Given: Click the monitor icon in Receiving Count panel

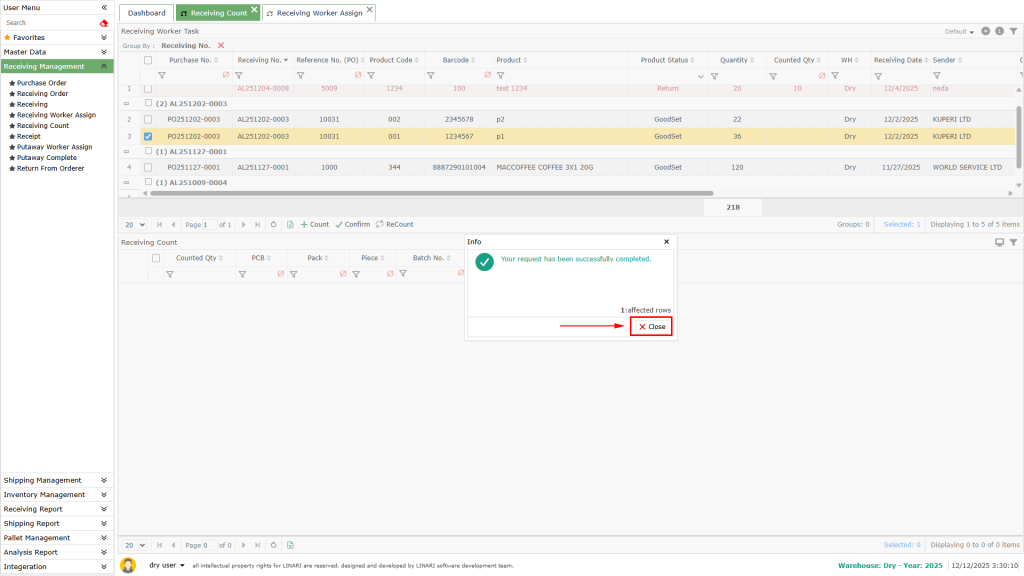Looking at the screenshot, I should pyautogui.click(x=999, y=242).
